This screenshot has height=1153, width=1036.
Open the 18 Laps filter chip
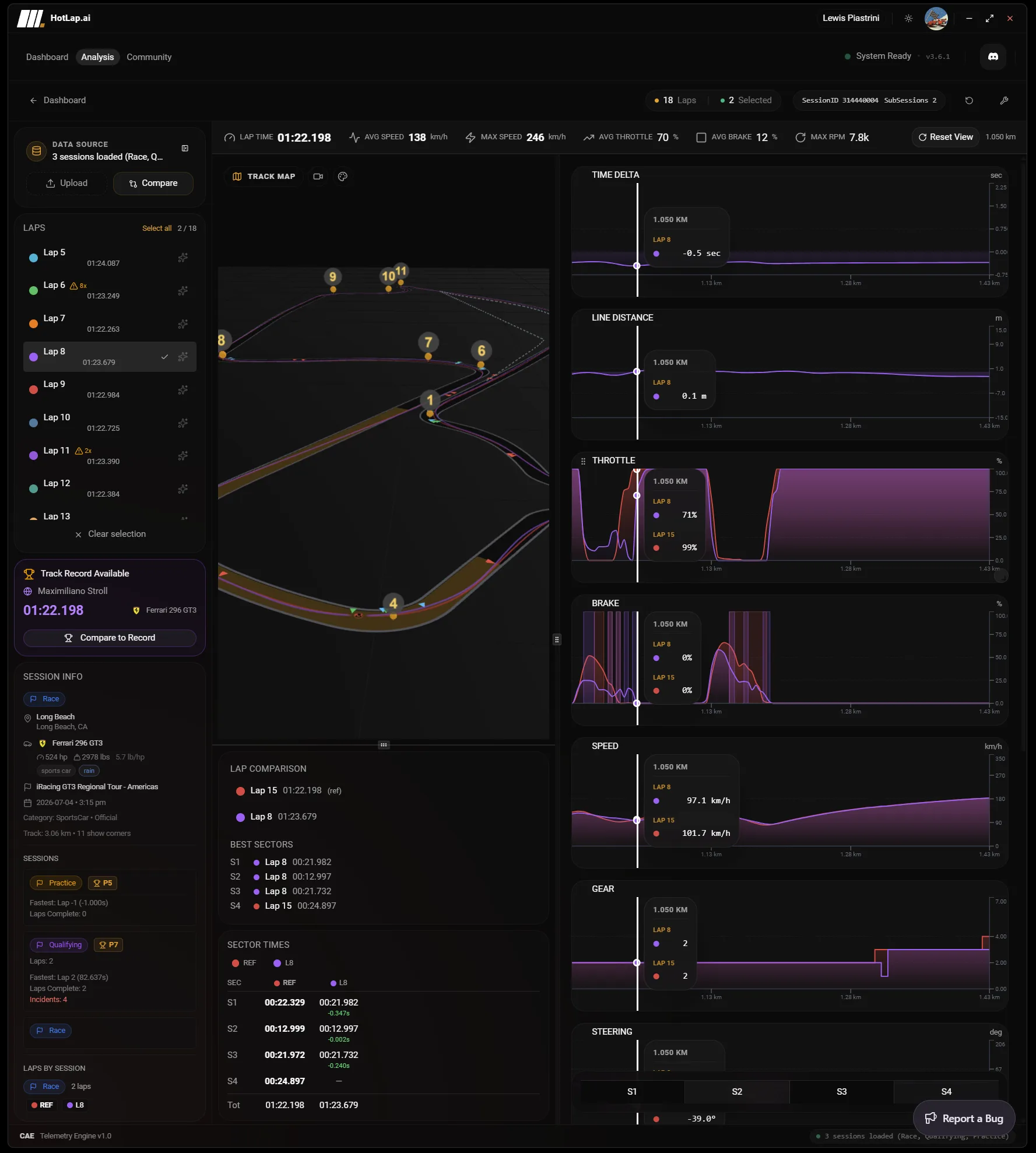coord(675,100)
